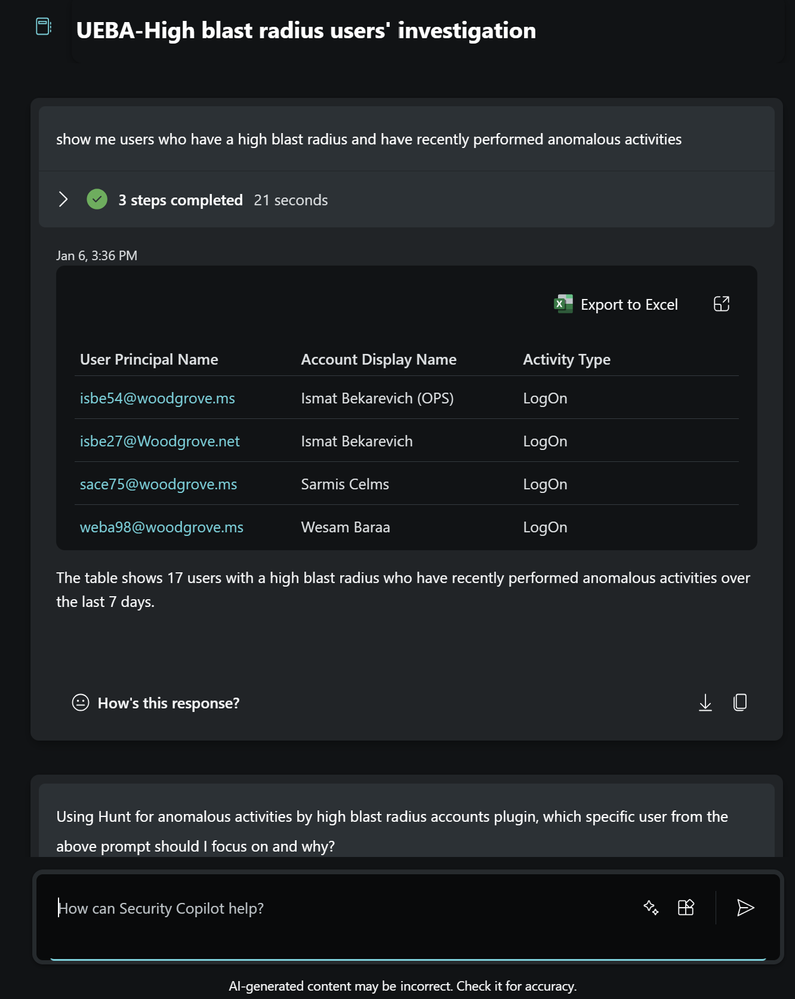Viewport: 795px width, 999px height.
Task: Click the Activity Type column header
Action: [x=566, y=360]
